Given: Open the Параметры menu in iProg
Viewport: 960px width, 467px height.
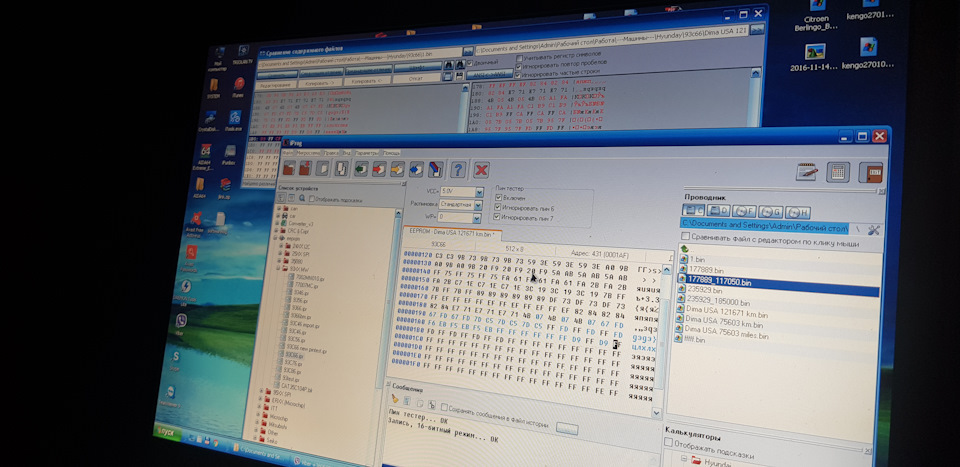Looking at the screenshot, I should coord(367,152).
